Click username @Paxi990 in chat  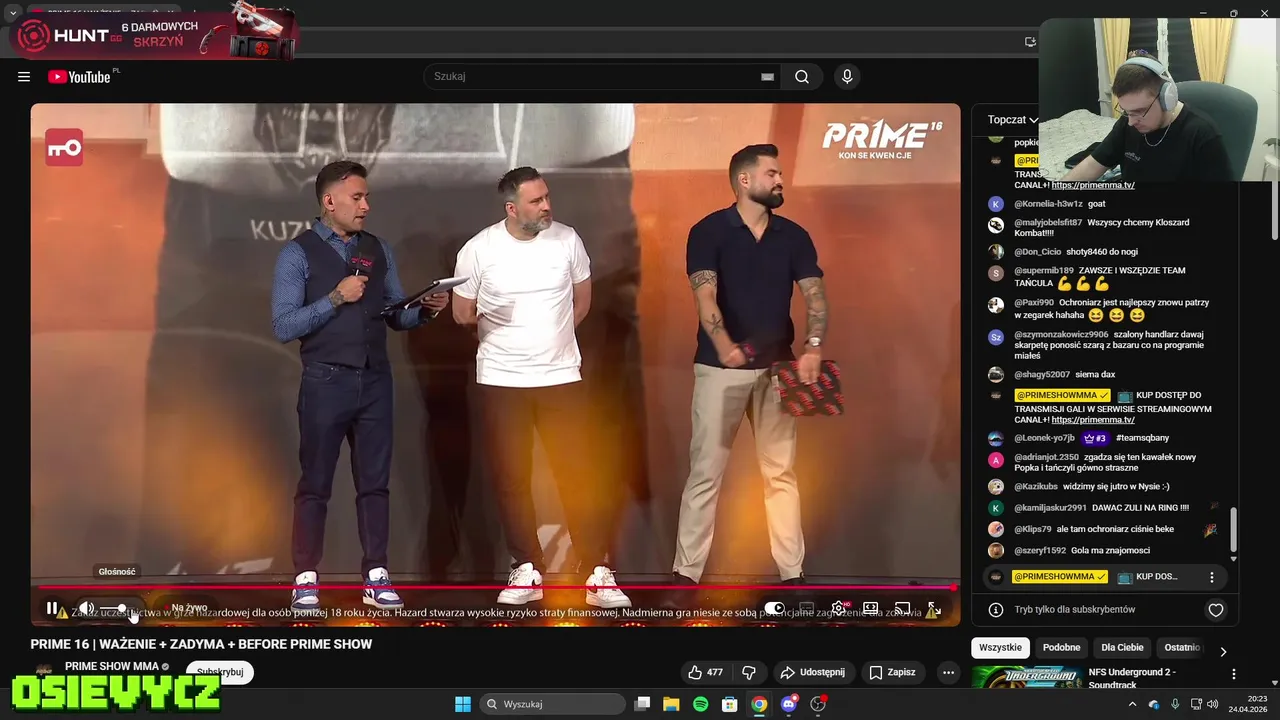tap(1034, 302)
